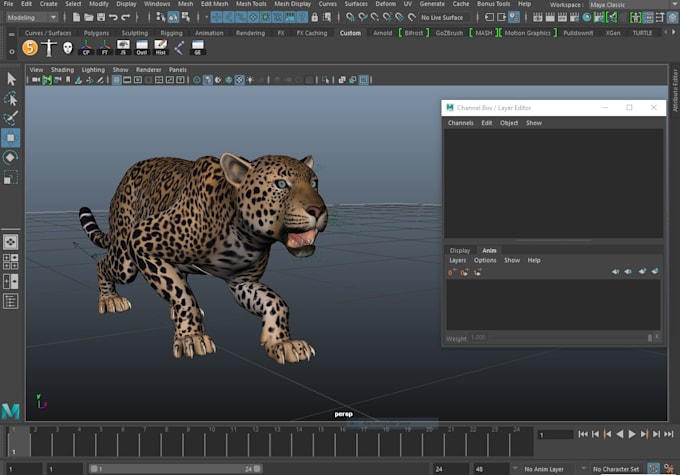Open the shelf tab options icon

(12, 34)
